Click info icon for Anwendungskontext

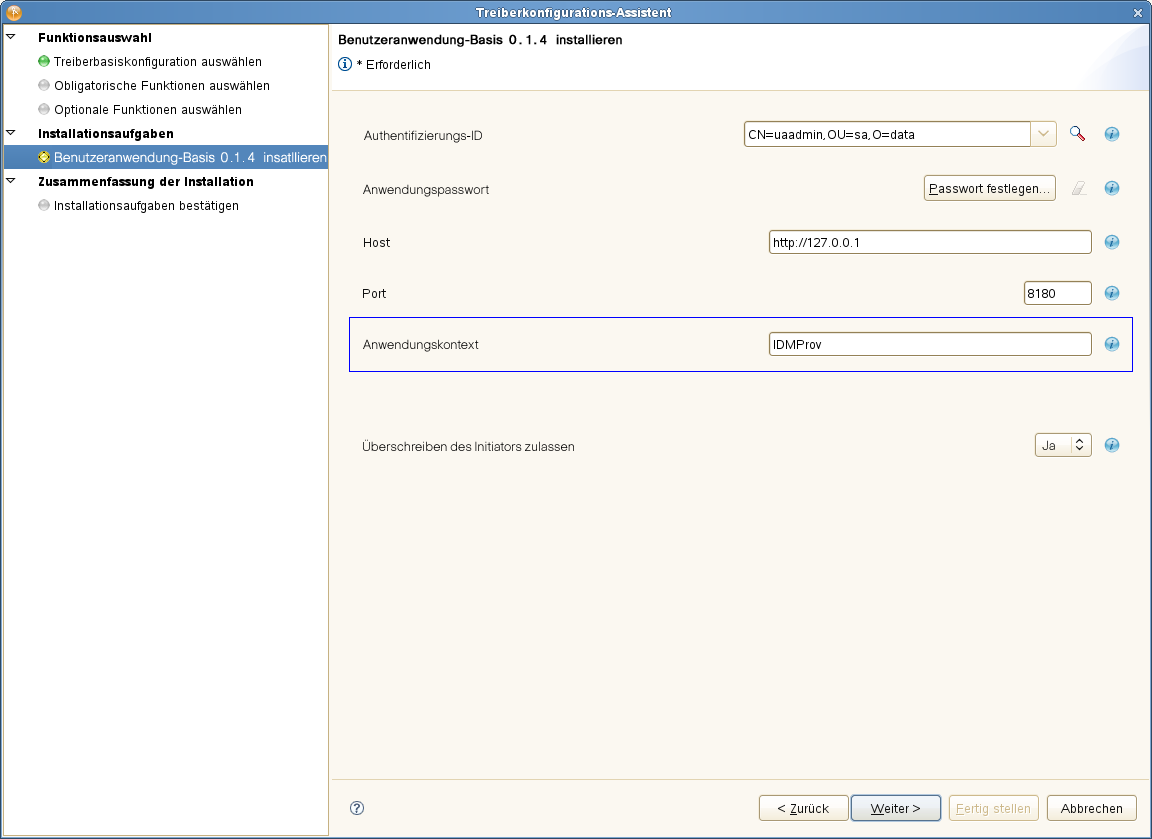click(x=1111, y=344)
